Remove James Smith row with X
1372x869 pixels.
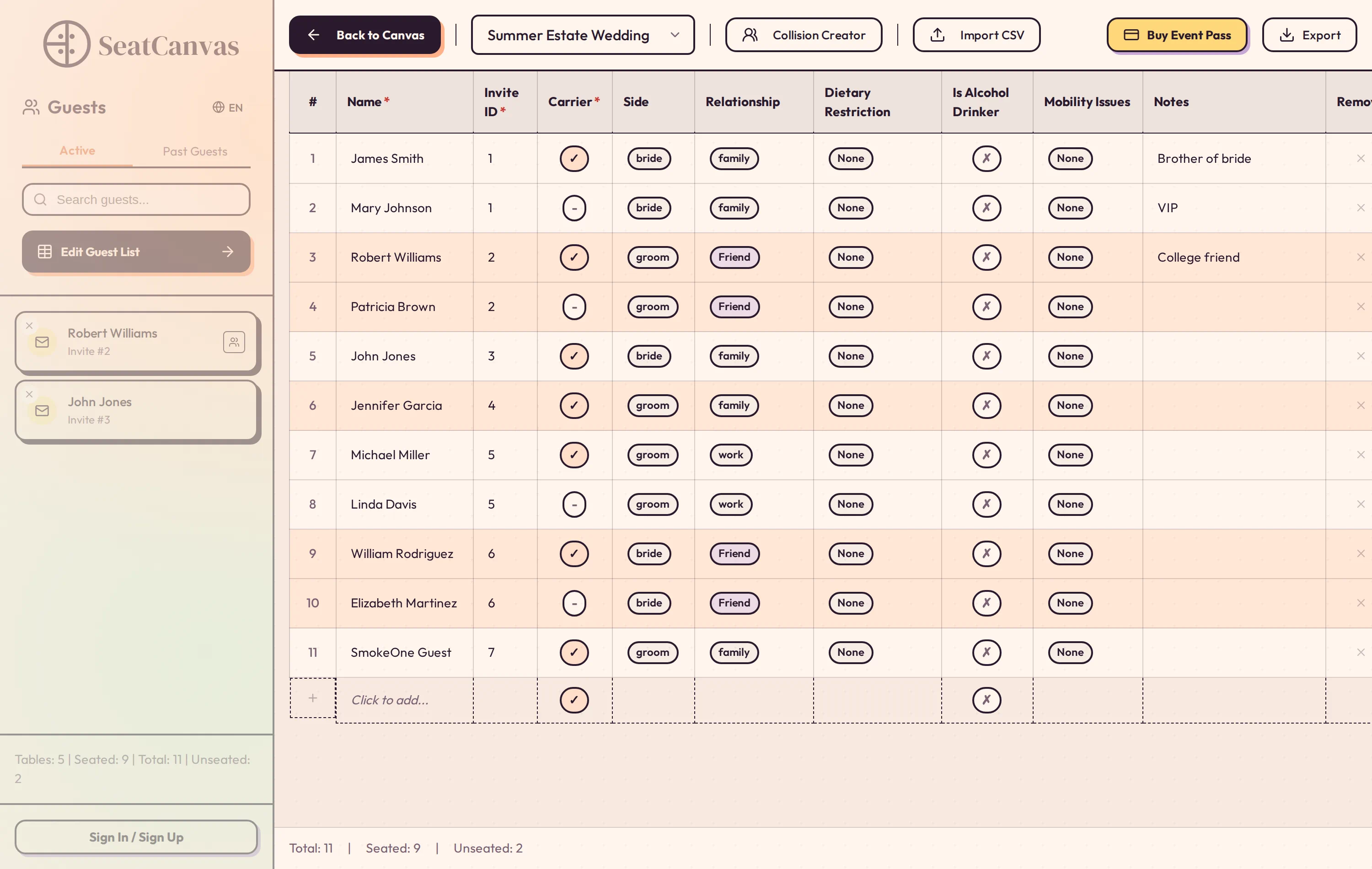(1361, 158)
